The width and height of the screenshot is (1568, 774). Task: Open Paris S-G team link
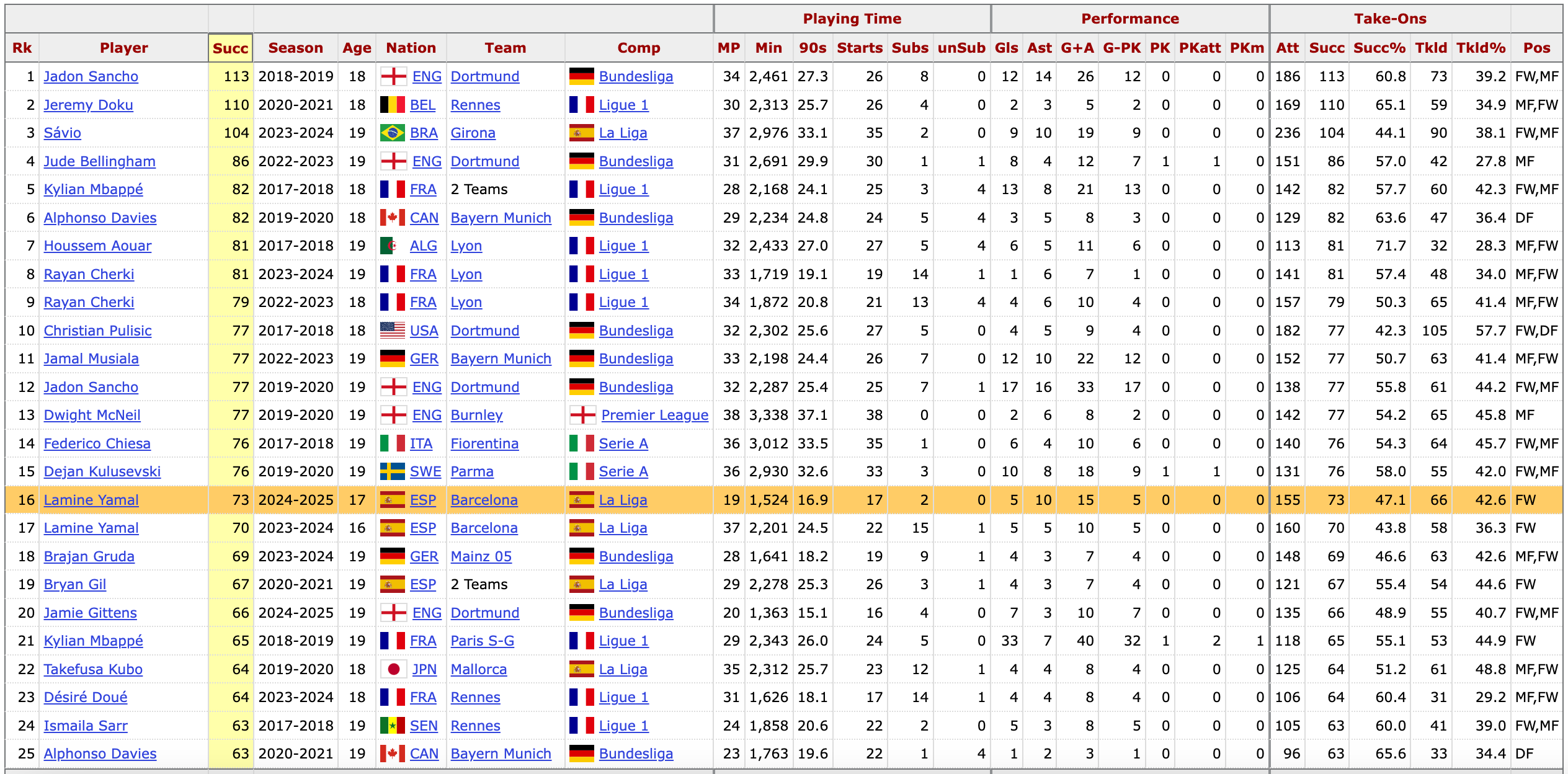coord(482,641)
